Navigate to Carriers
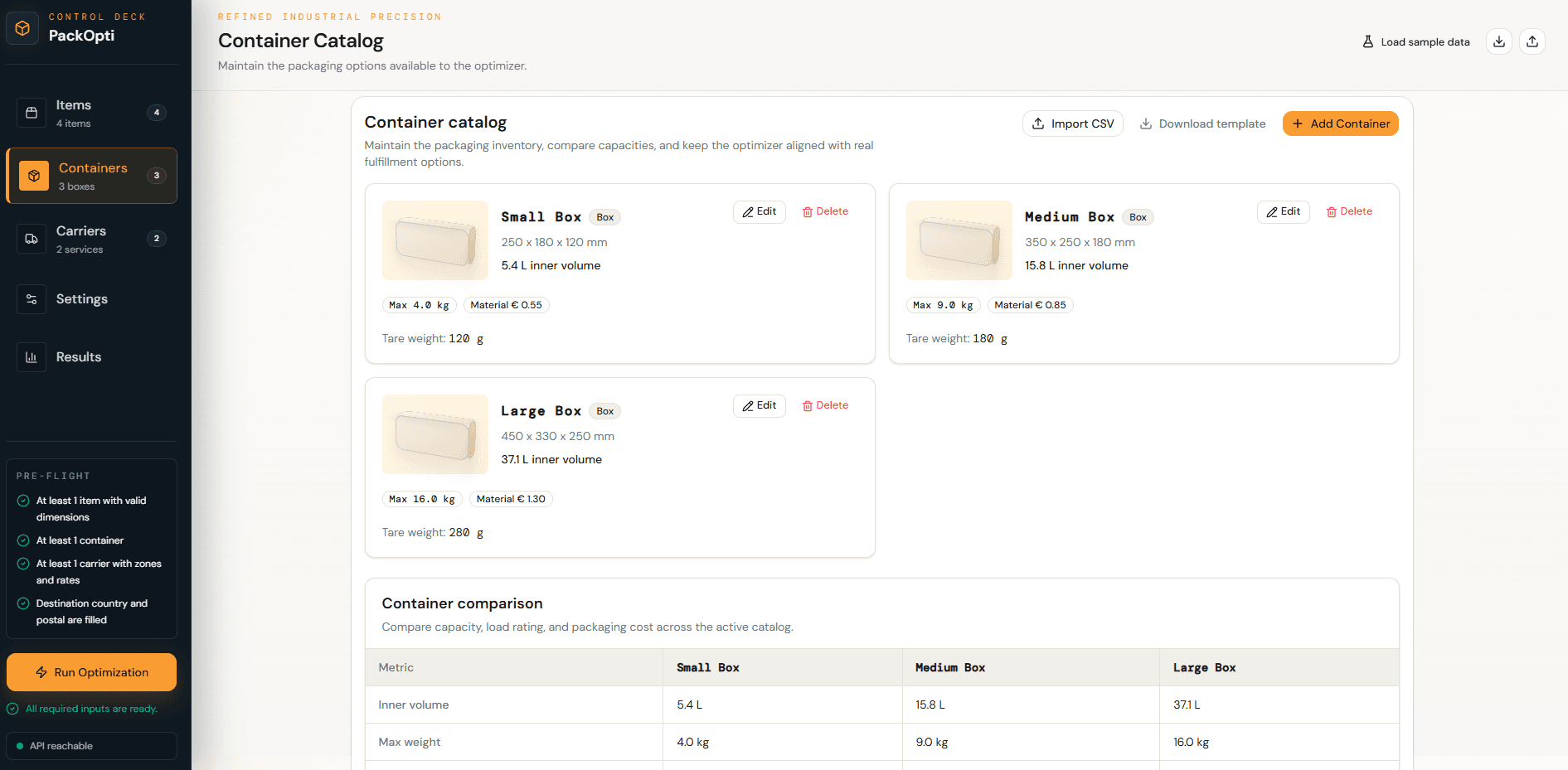 tap(91, 239)
